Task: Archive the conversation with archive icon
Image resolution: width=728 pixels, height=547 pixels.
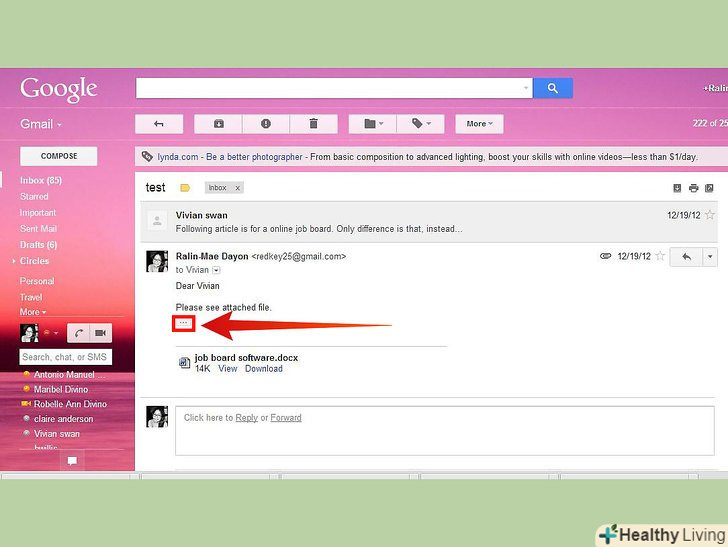Action: click(x=219, y=124)
